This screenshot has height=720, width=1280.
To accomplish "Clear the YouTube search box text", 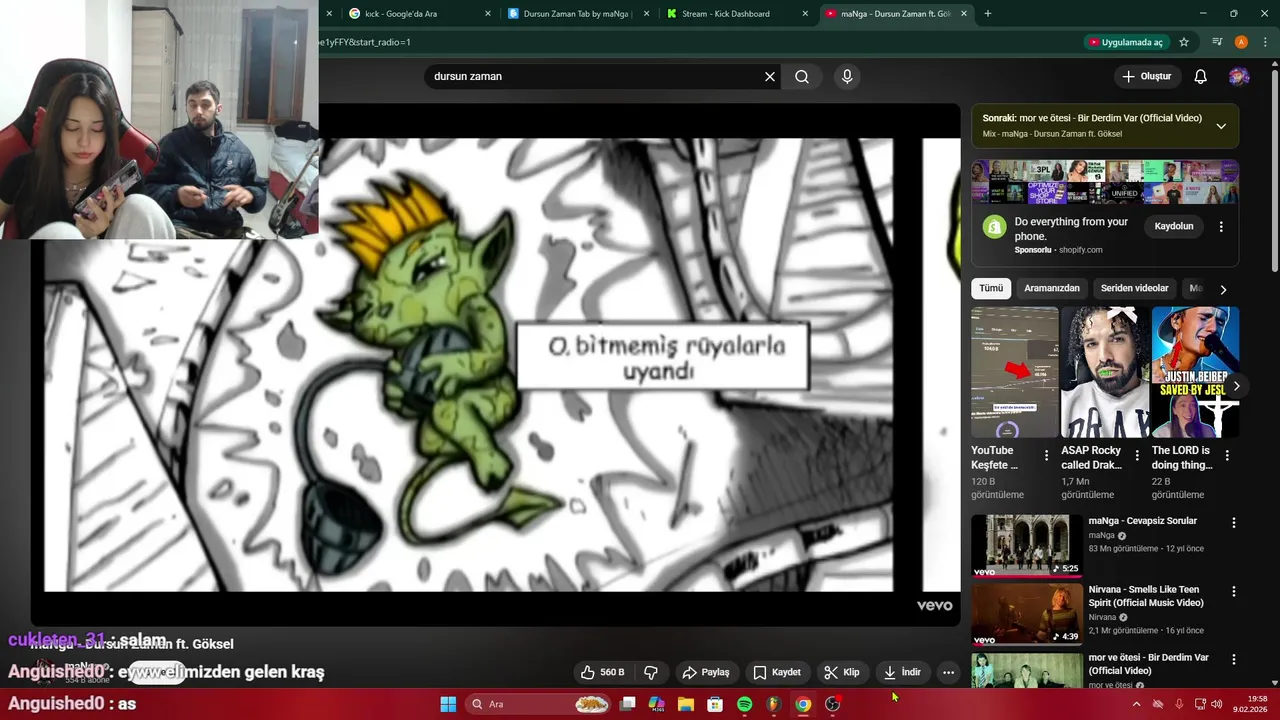I will 770,76.
